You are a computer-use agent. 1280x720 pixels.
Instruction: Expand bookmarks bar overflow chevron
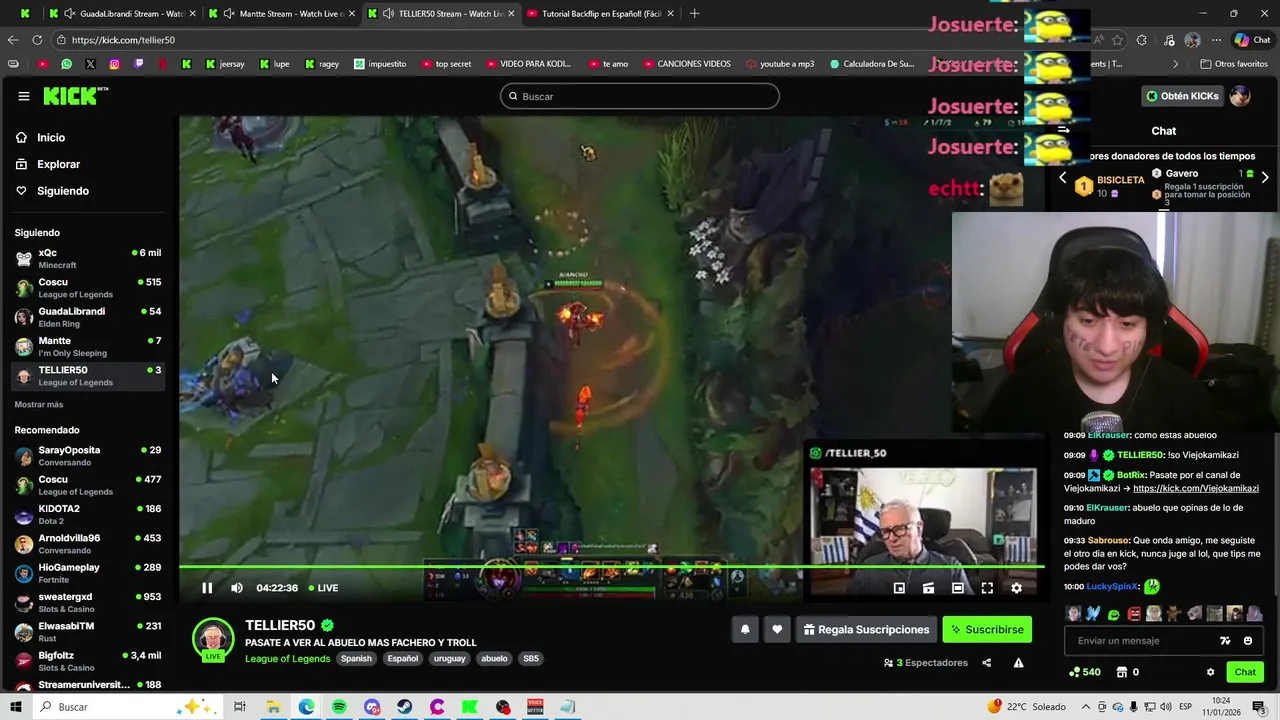tap(1176, 64)
